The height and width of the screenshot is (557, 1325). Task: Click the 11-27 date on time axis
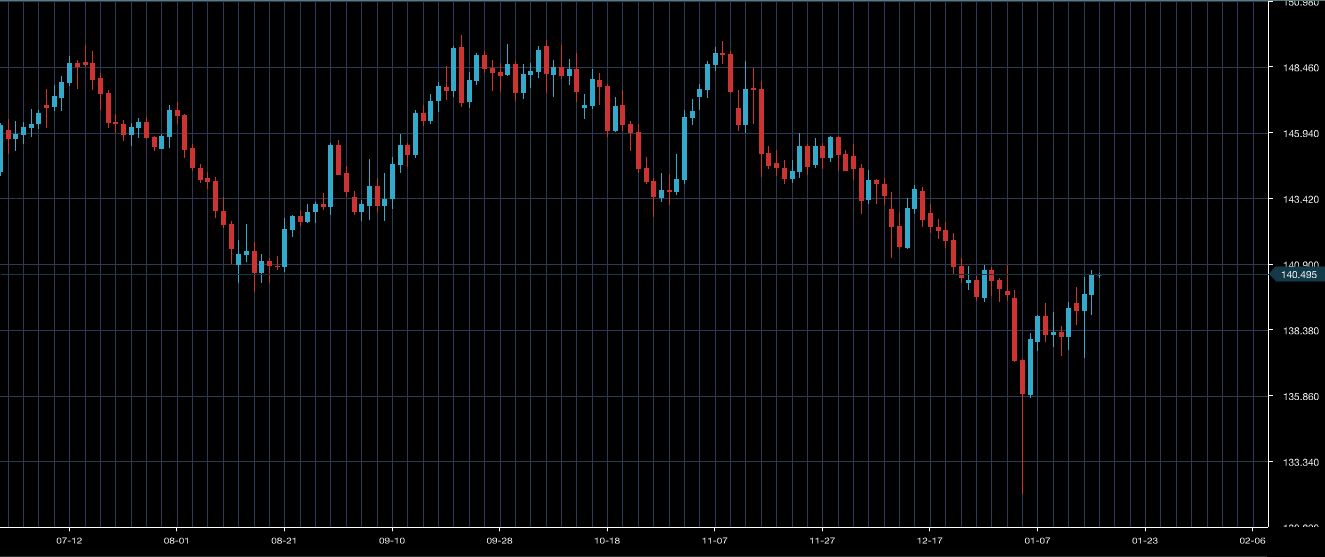coord(822,539)
